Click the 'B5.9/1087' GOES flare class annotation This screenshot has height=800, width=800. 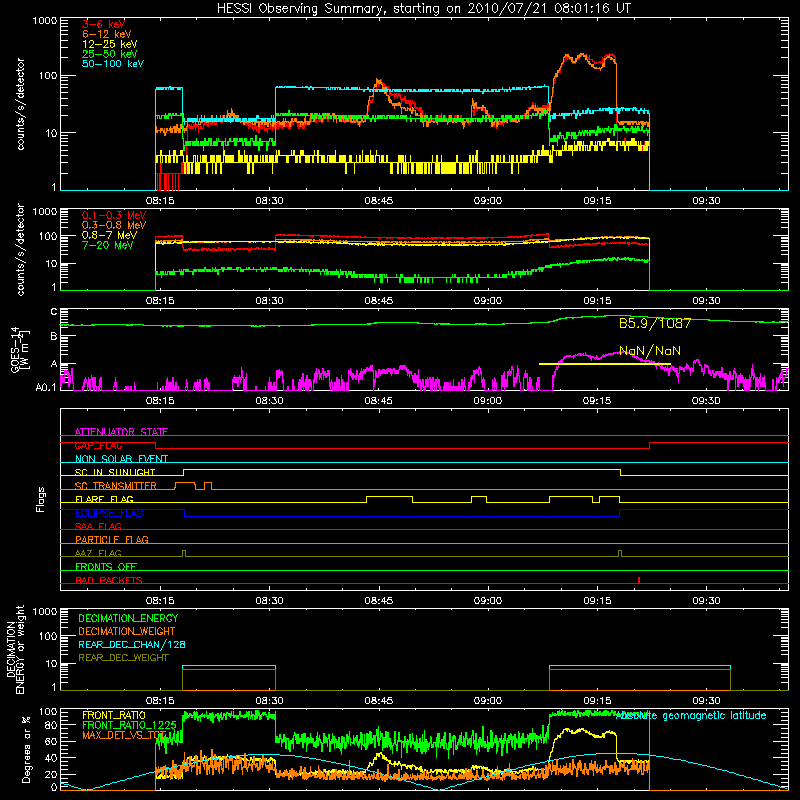[655, 323]
